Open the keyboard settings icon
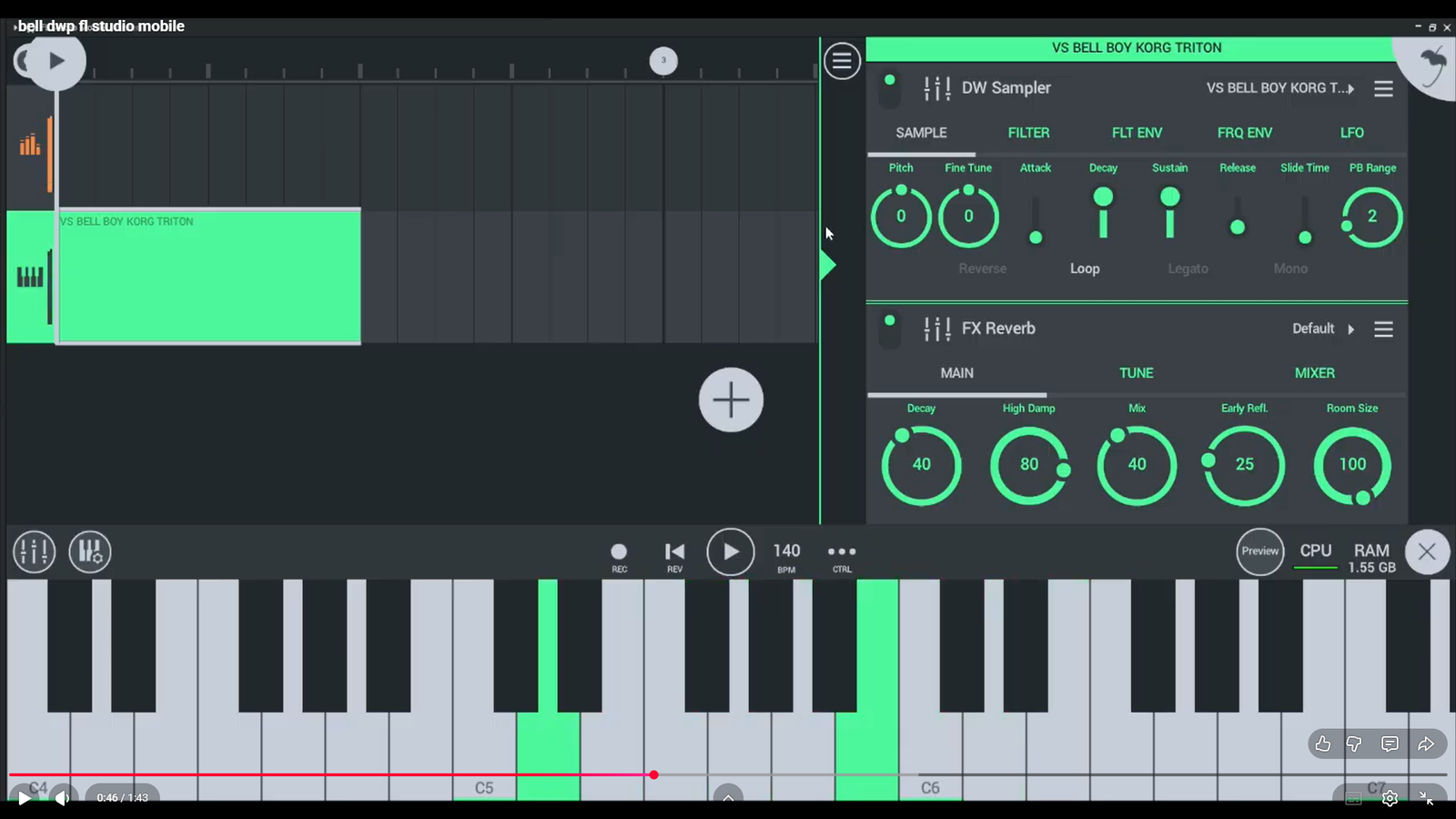Screen dimensions: 1456x819 (90, 551)
